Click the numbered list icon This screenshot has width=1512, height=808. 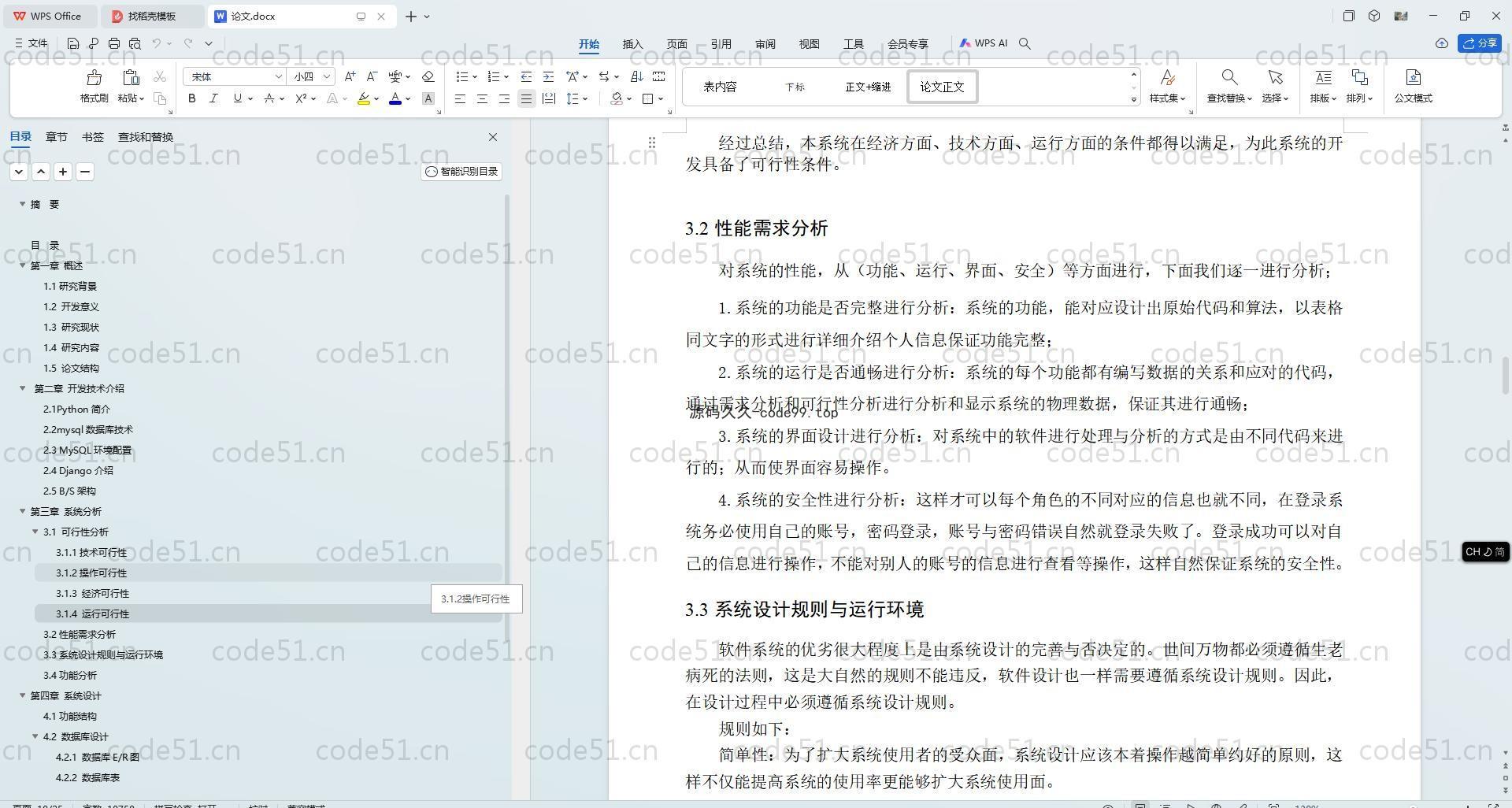point(494,76)
